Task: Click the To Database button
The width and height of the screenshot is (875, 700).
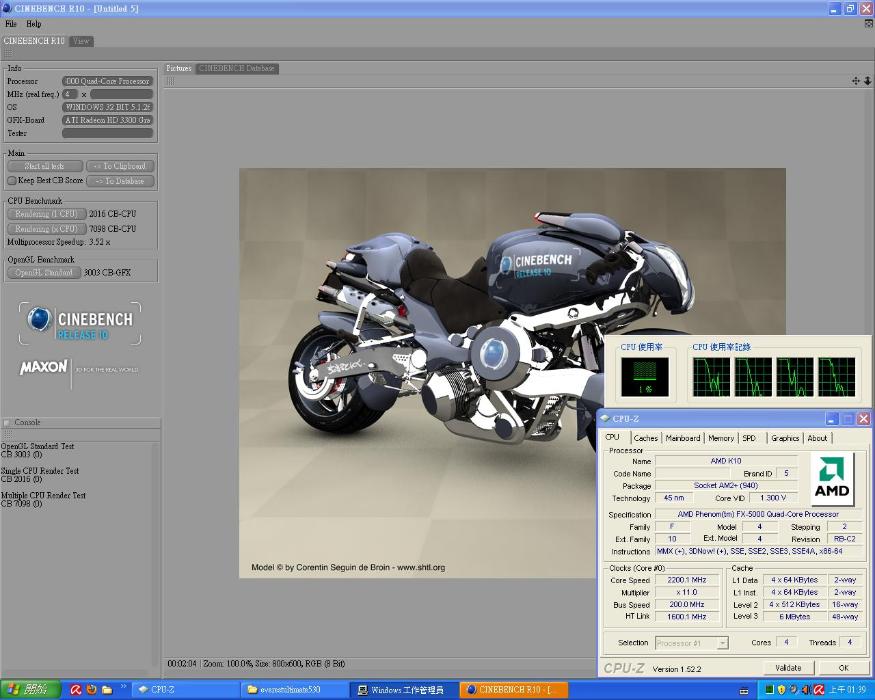Action: point(120,181)
